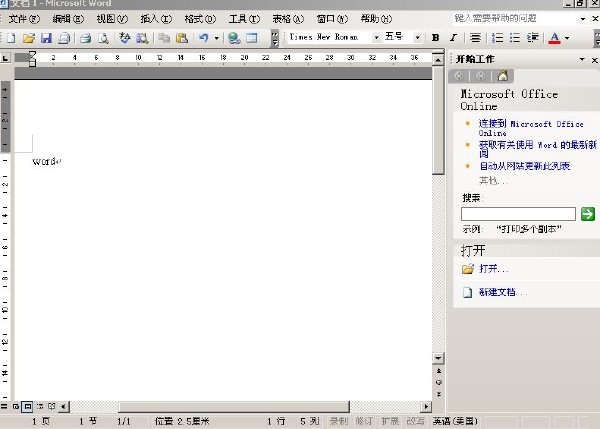The width and height of the screenshot is (600, 429).
Task: Open the Research tool icon
Action: pos(142,38)
